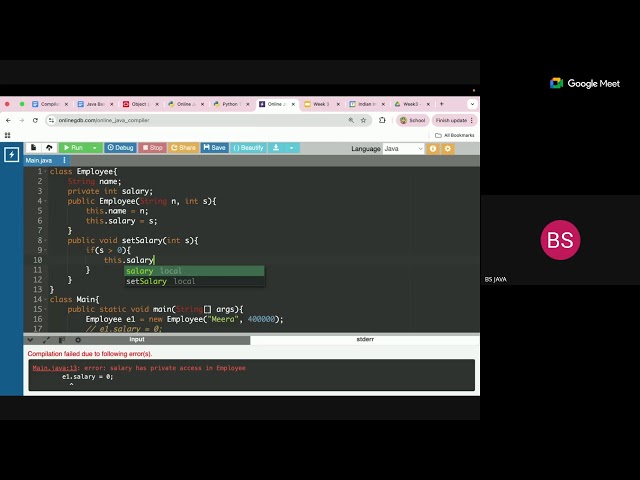Expand the download options dropdown arrow

[x=291, y=148]
